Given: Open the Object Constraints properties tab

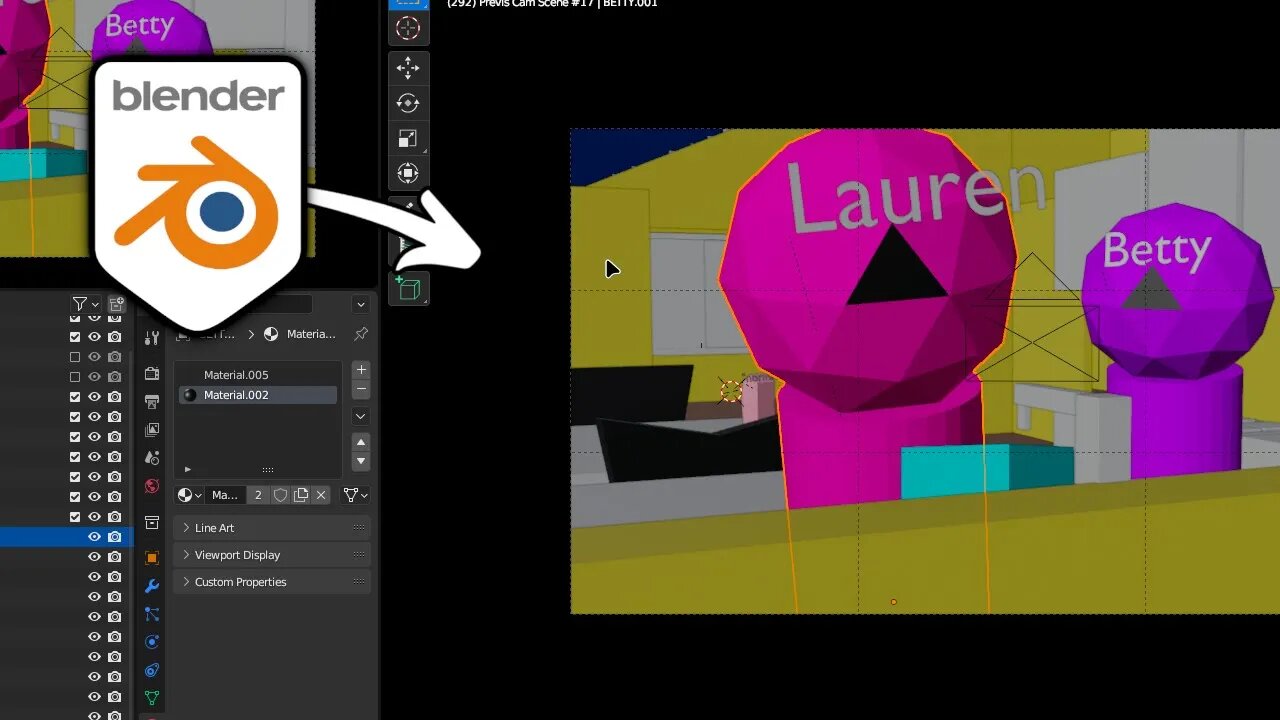Looking at the screenshot, I should pyautogui.click(x=152, y=670).
